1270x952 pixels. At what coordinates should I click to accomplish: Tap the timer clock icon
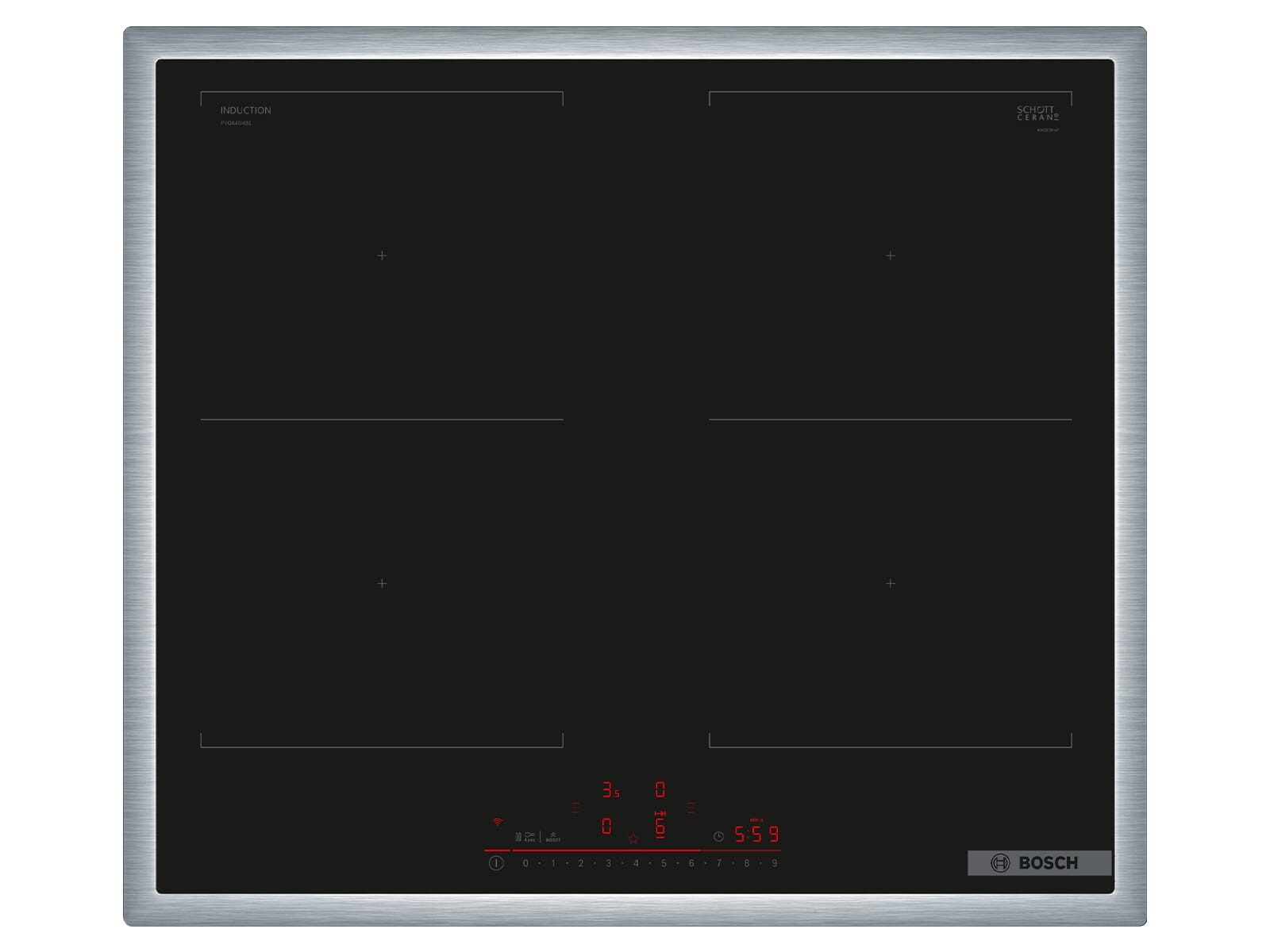tap(718, 836)
